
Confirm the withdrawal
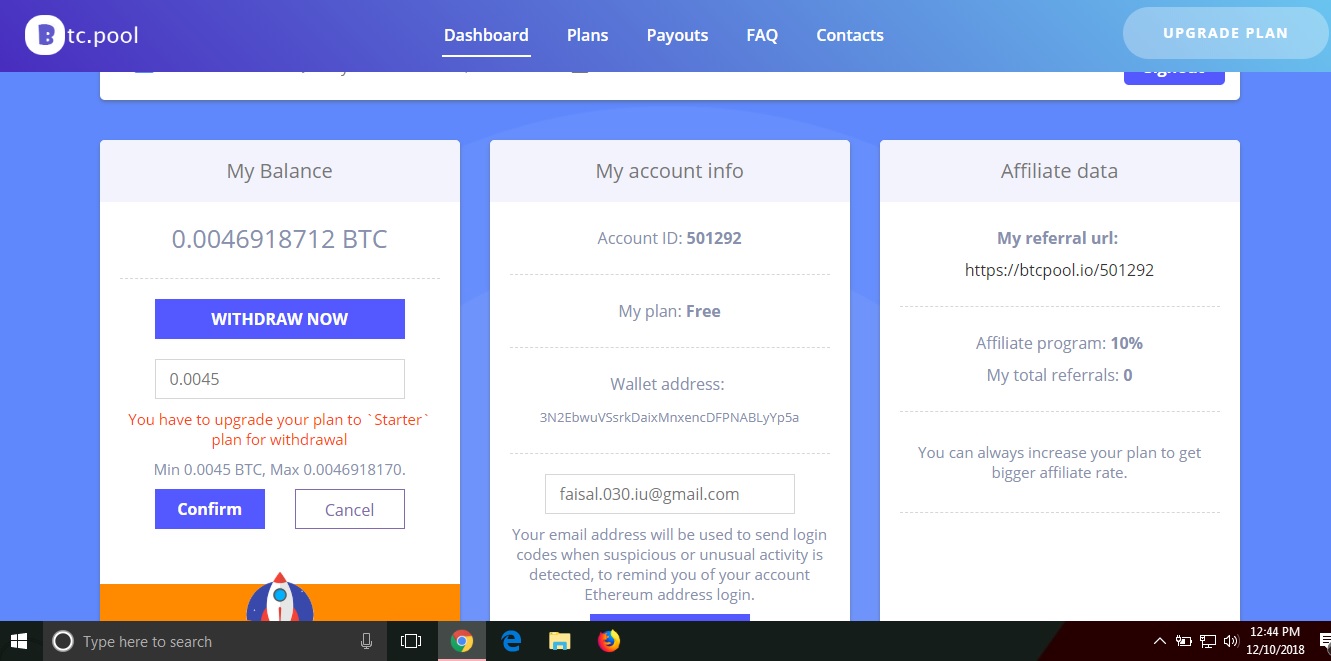point(210,509)
